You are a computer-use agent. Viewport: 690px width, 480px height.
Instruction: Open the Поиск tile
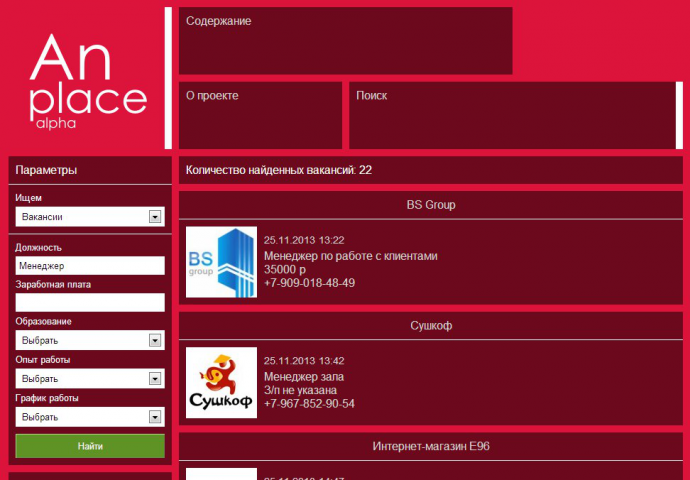516,115
